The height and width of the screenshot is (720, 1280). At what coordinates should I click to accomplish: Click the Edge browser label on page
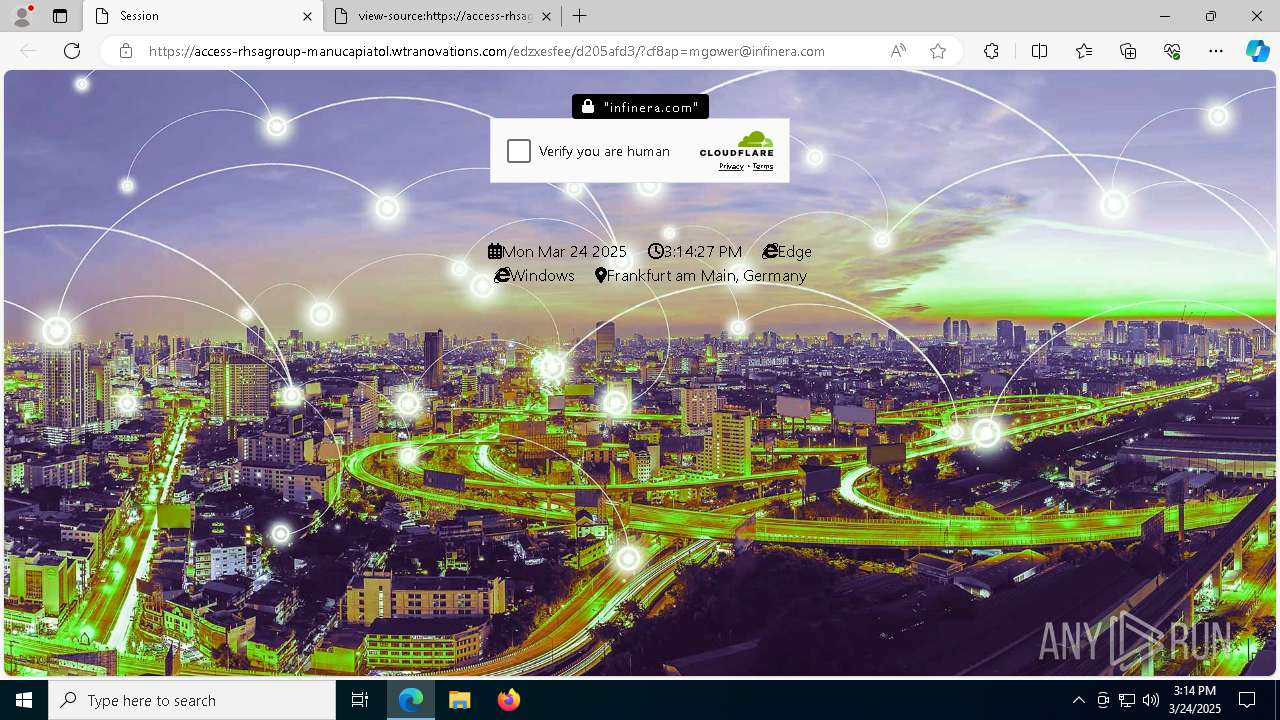coord(795,251)
